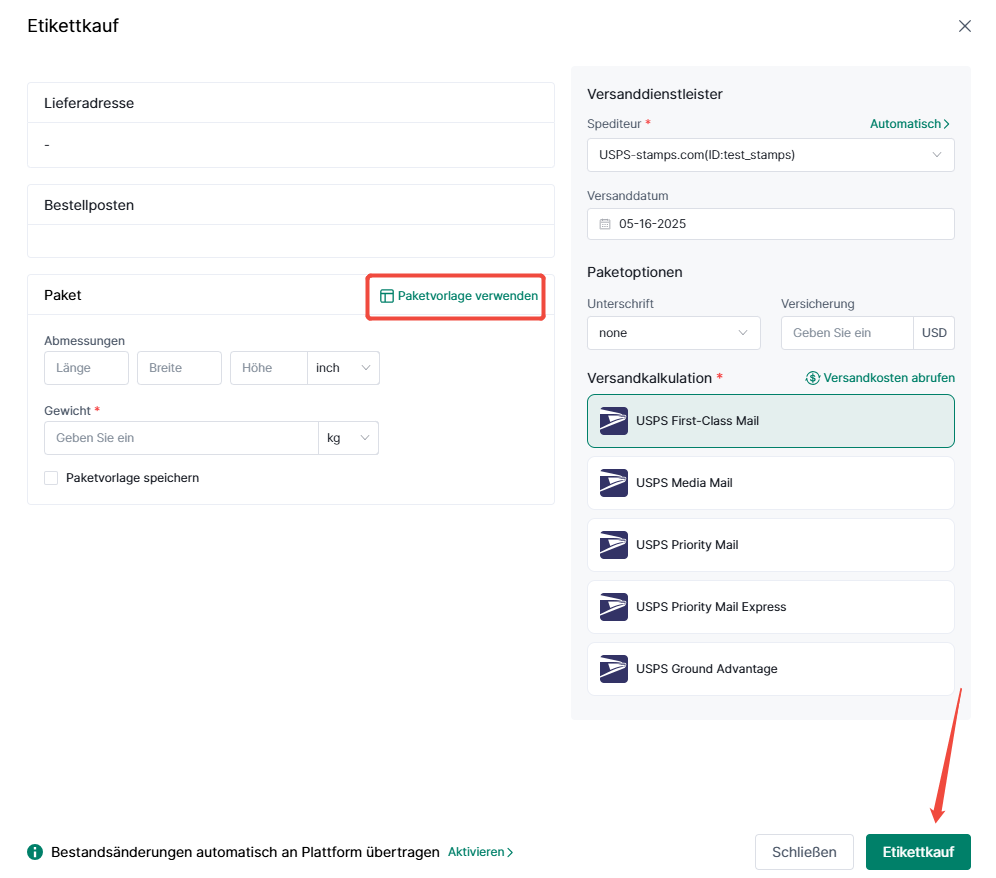Expand the inch unit dropdown
The width and height of the screenshot is (996, 878).
click(x=343, y=368)
